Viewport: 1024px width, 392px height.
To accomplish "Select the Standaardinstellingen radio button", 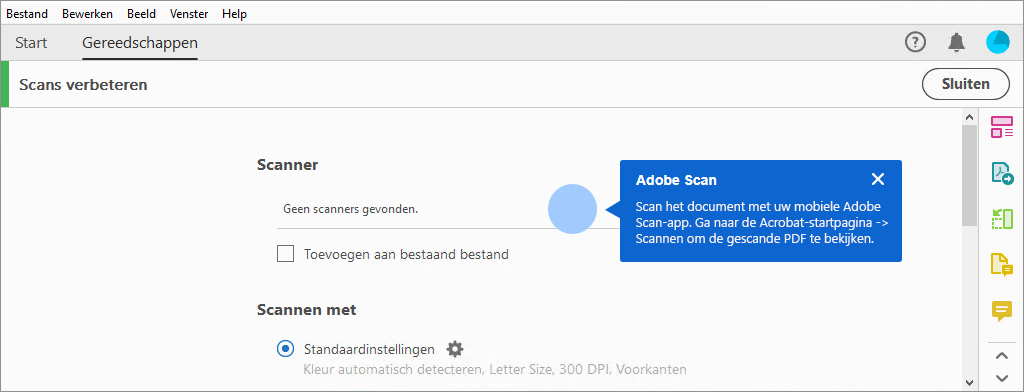I will [285, 349].
